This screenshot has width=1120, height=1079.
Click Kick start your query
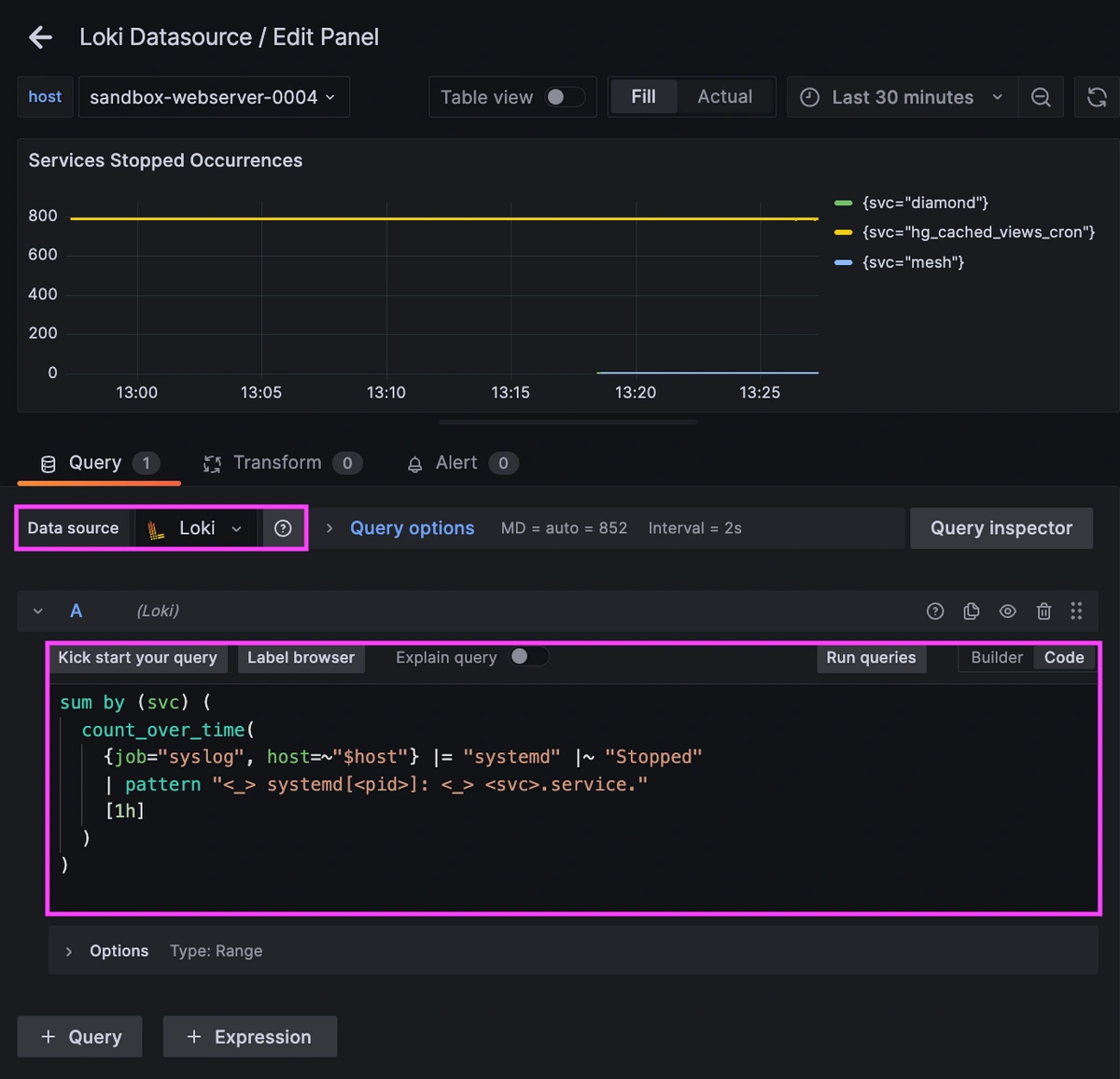(137, 658)
